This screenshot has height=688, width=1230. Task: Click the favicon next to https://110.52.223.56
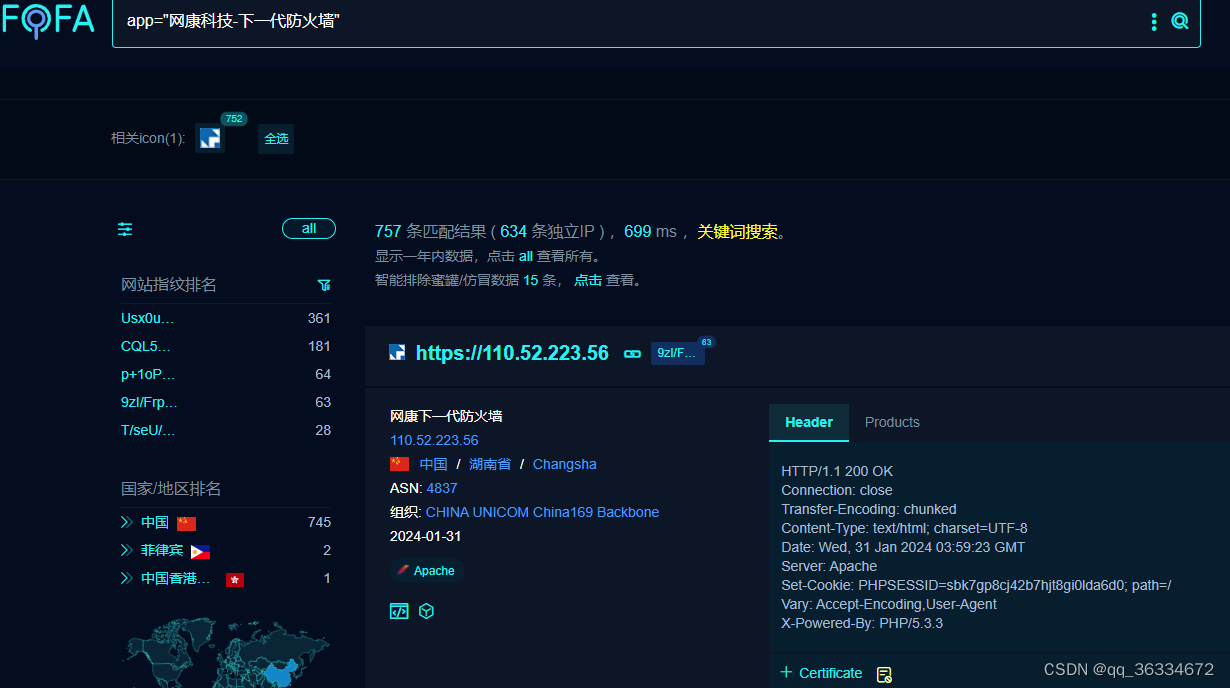(397, 352)
